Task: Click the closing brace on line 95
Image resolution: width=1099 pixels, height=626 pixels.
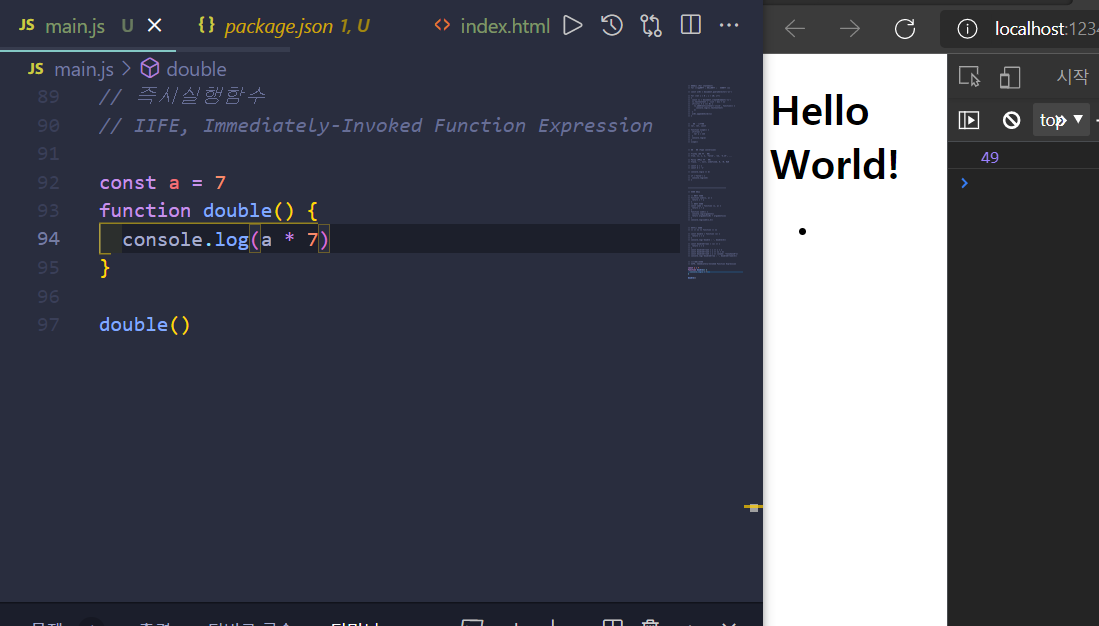Action: (x=105, y=268)
